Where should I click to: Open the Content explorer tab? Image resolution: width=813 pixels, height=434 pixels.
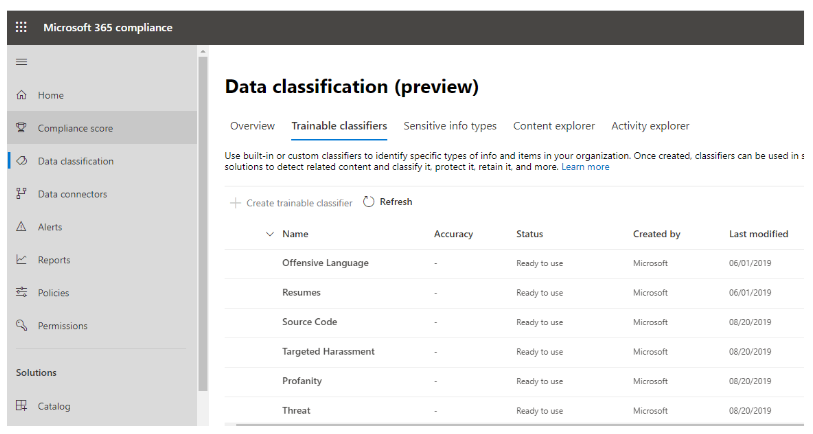(x=554, y=126)
